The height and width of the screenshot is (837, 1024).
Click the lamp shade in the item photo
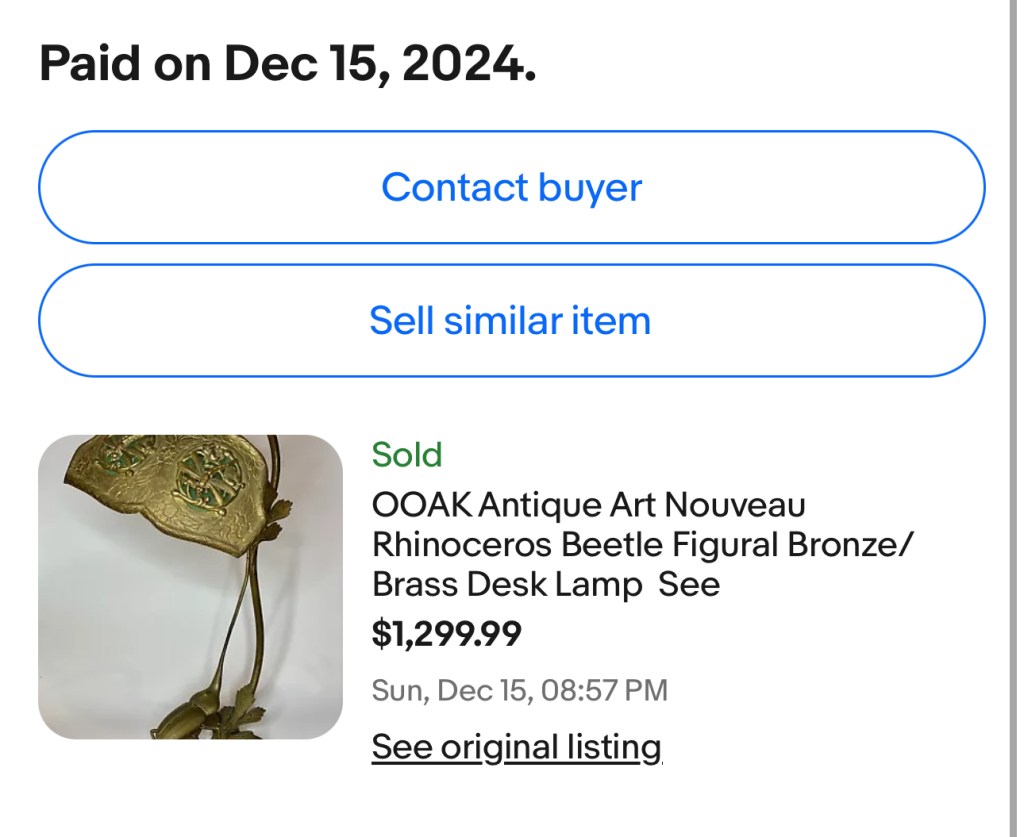(x=170, y=490)
